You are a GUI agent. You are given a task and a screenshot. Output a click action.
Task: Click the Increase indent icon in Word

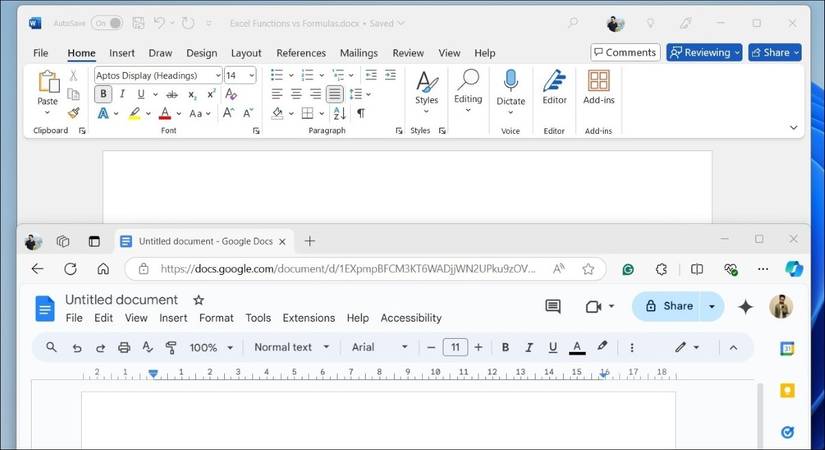point(390,75)
